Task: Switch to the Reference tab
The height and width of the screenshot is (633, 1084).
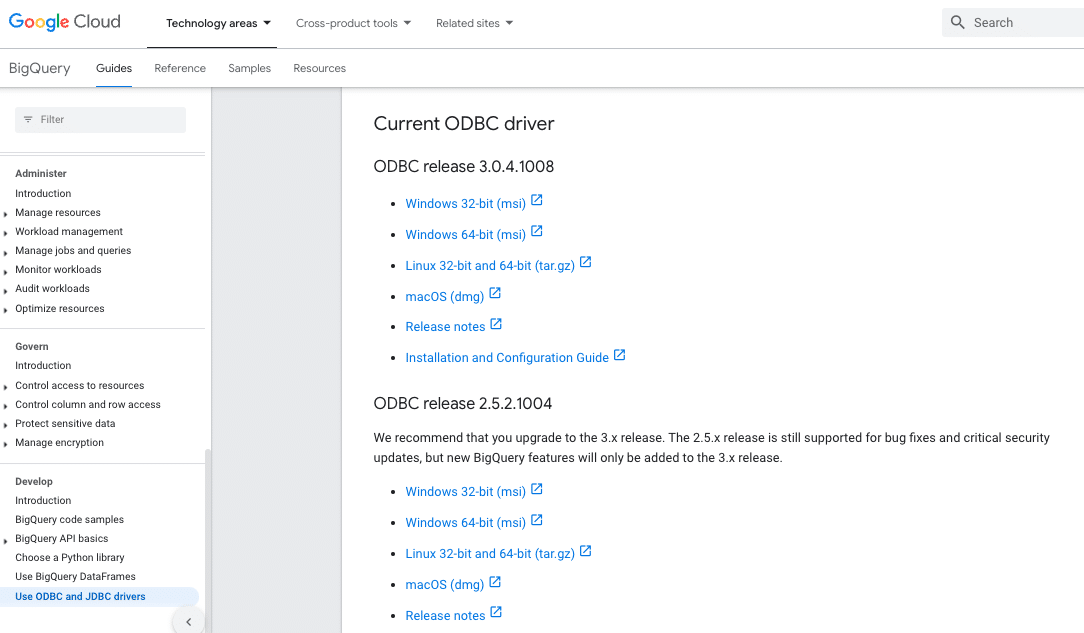Action: (x=180, y=68)
